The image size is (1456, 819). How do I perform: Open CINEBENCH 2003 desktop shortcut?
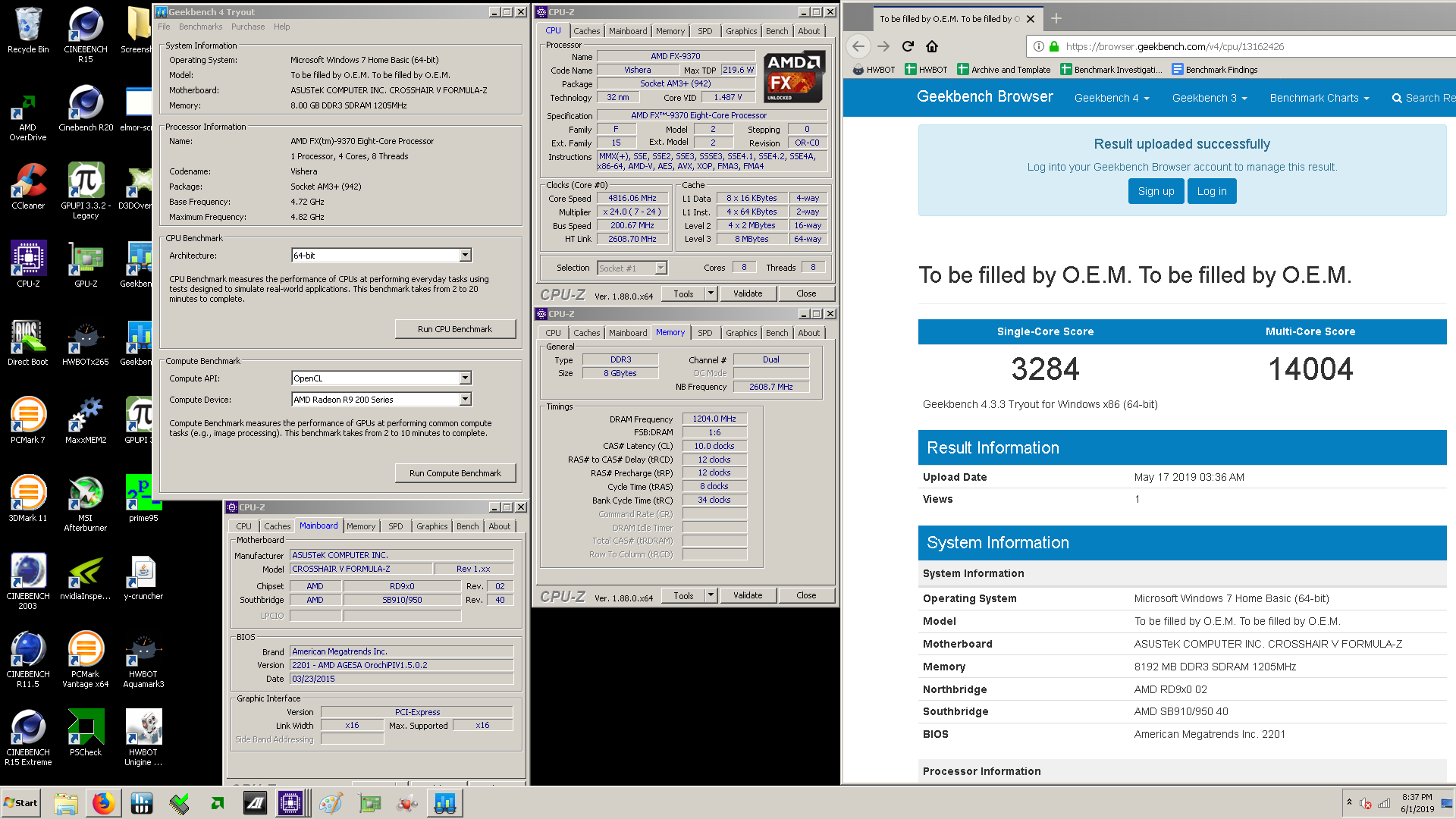pos(28,582)
